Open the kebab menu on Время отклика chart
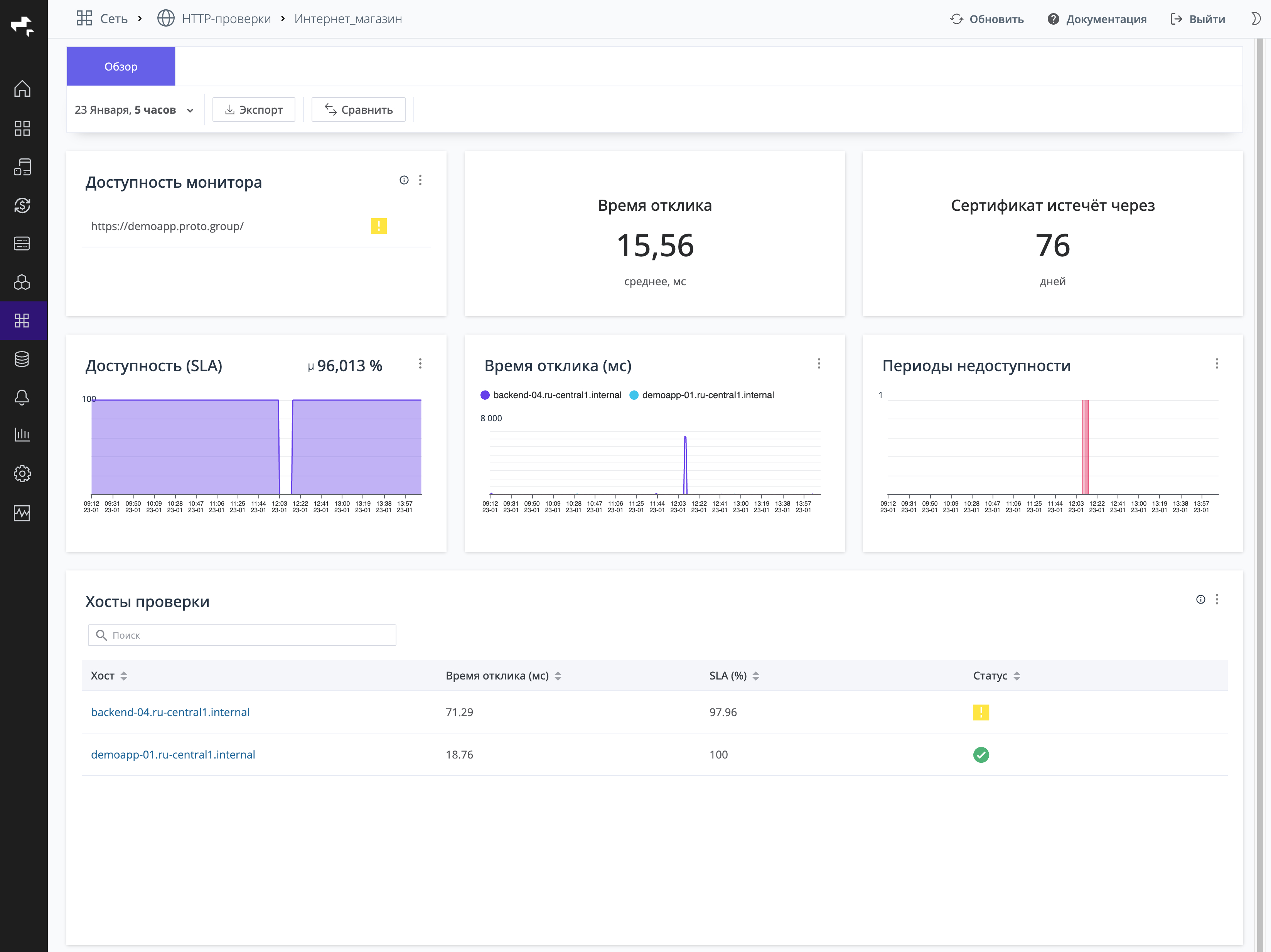 point(819,364)
